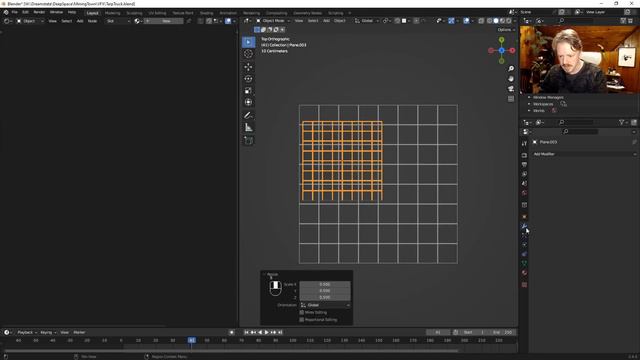Open the viewport Options dropdown
Screen dimensions: 640x360
coord(506,30)
